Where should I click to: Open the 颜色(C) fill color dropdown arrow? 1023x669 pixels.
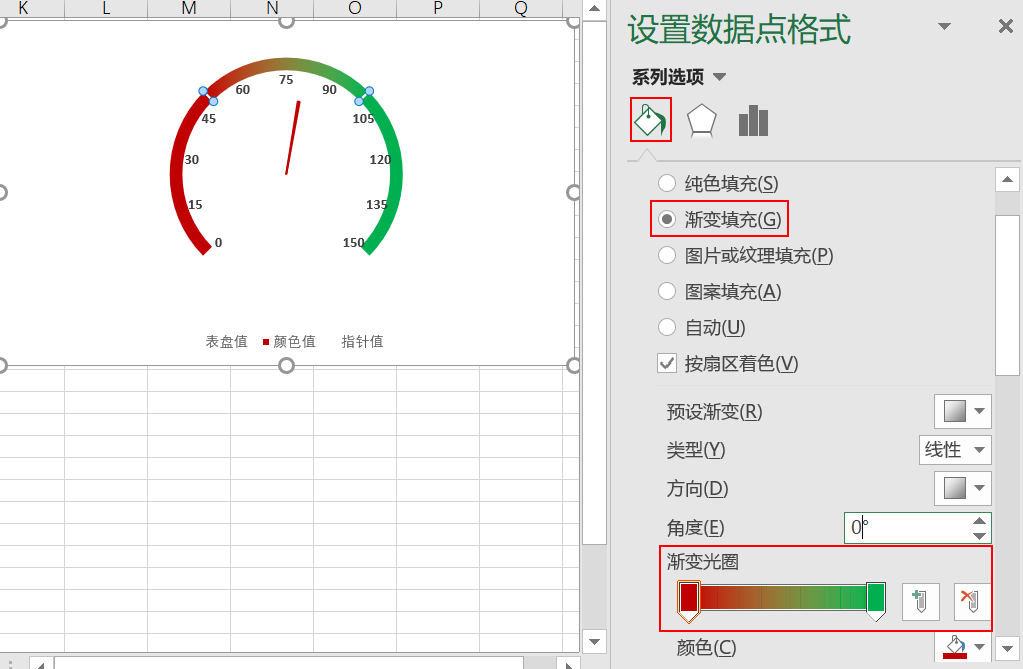(x=979, y=647)
